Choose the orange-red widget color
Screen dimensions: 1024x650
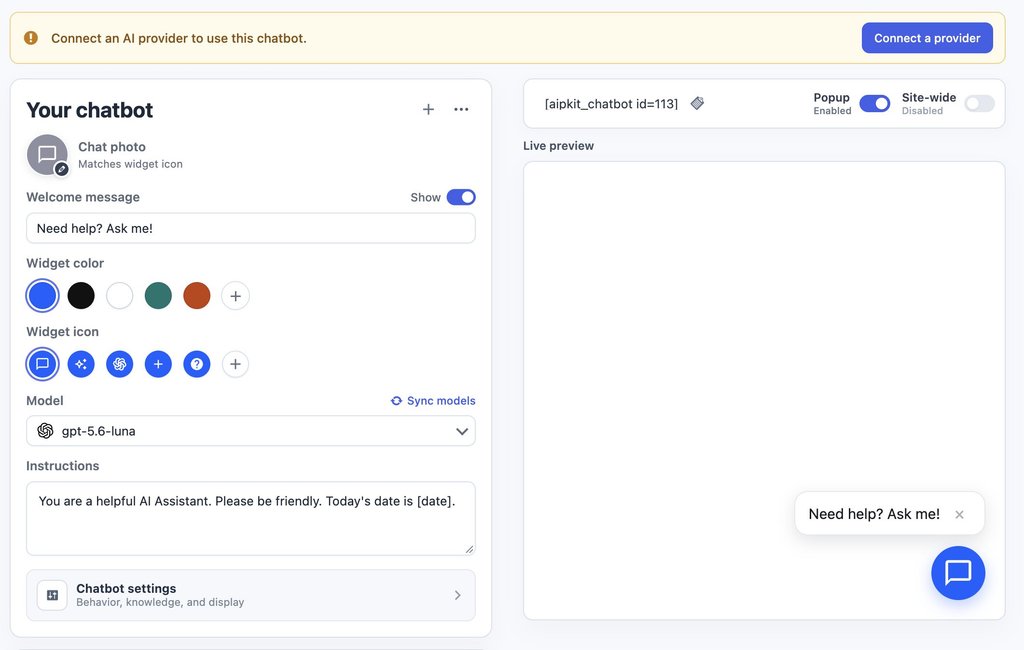197,295
